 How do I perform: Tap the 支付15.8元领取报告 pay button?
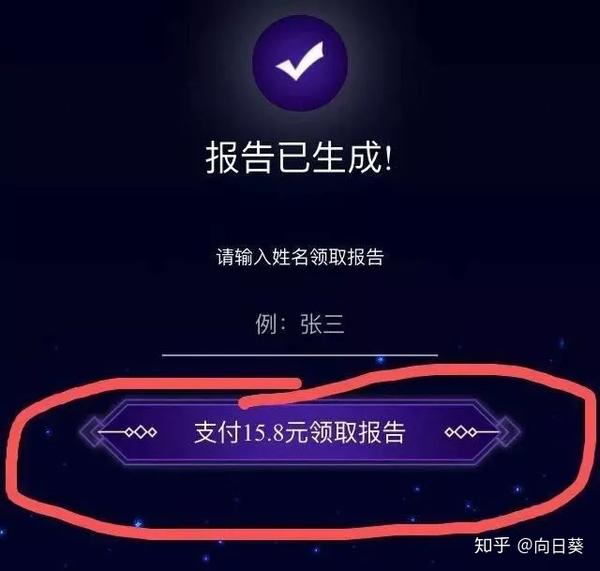(300, 432)
